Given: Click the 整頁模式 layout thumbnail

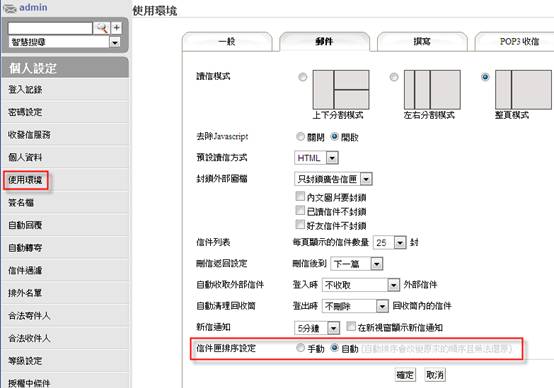Looking at the screenshot, I should [x=523, y=90].
